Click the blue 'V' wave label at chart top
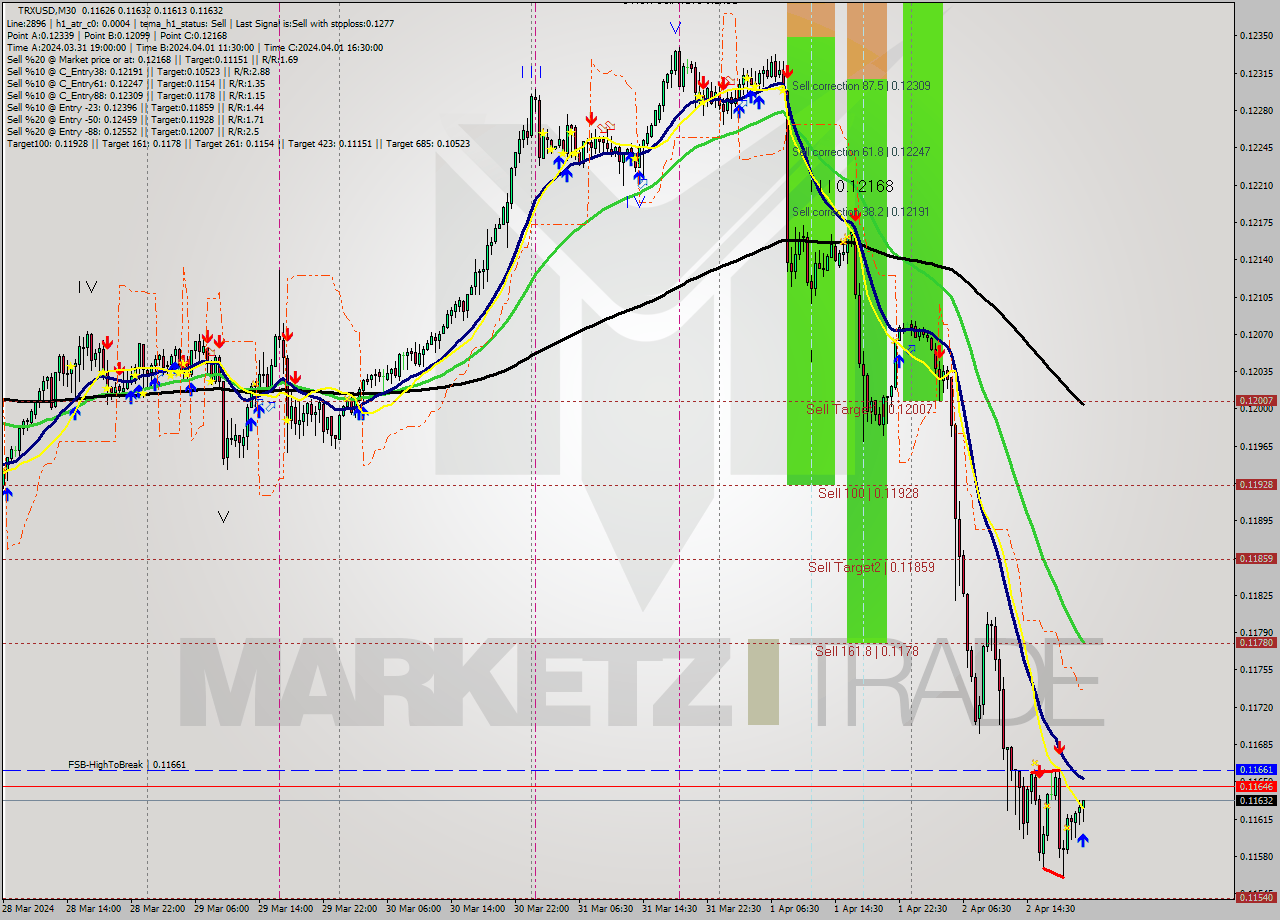This screenshot has width=1280, height=920. click(x=676, y=28)
